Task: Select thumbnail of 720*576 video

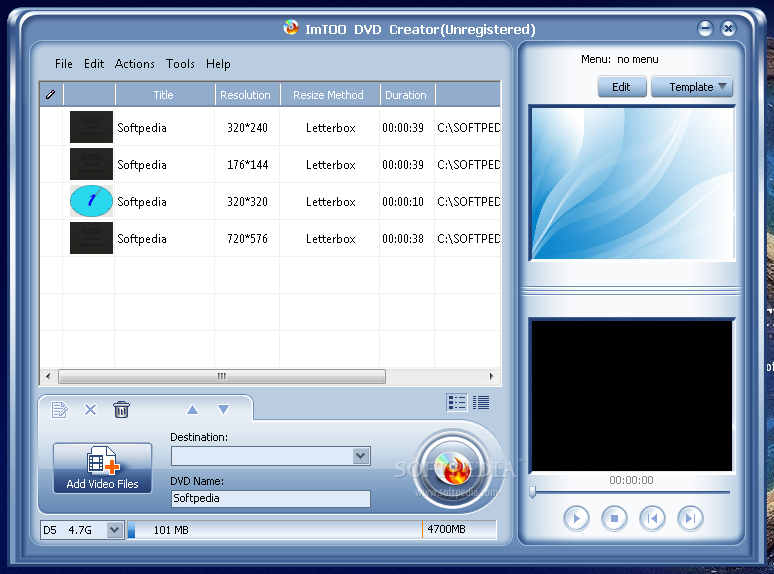Action: (91, 238)
